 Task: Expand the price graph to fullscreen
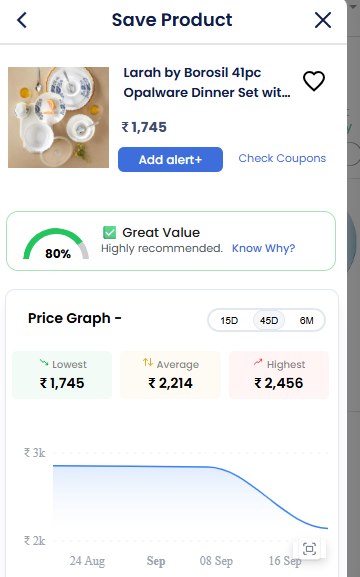[309, 549]
